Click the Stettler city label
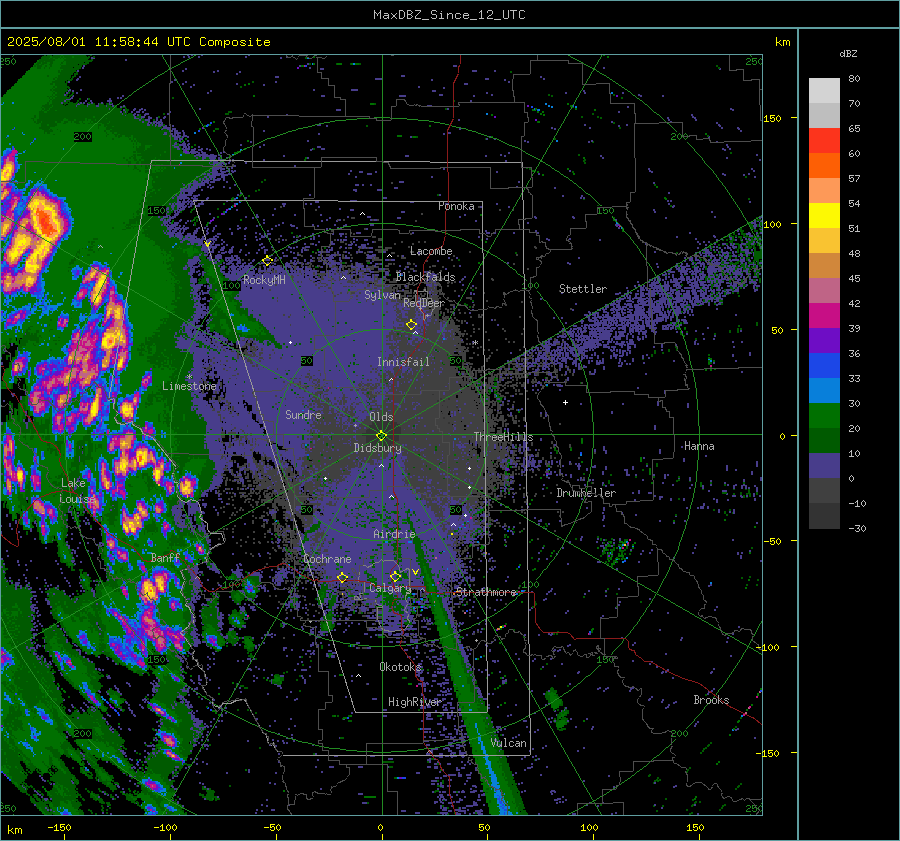 pyautogui.click(x=583, y=289)
